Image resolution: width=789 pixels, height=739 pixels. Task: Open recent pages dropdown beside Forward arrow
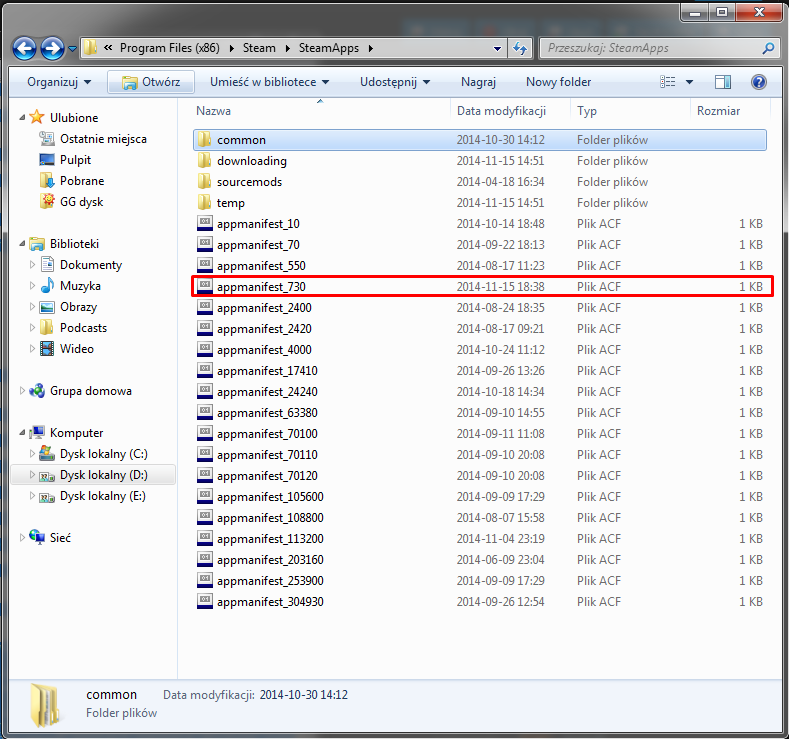(x=72, y=49)
